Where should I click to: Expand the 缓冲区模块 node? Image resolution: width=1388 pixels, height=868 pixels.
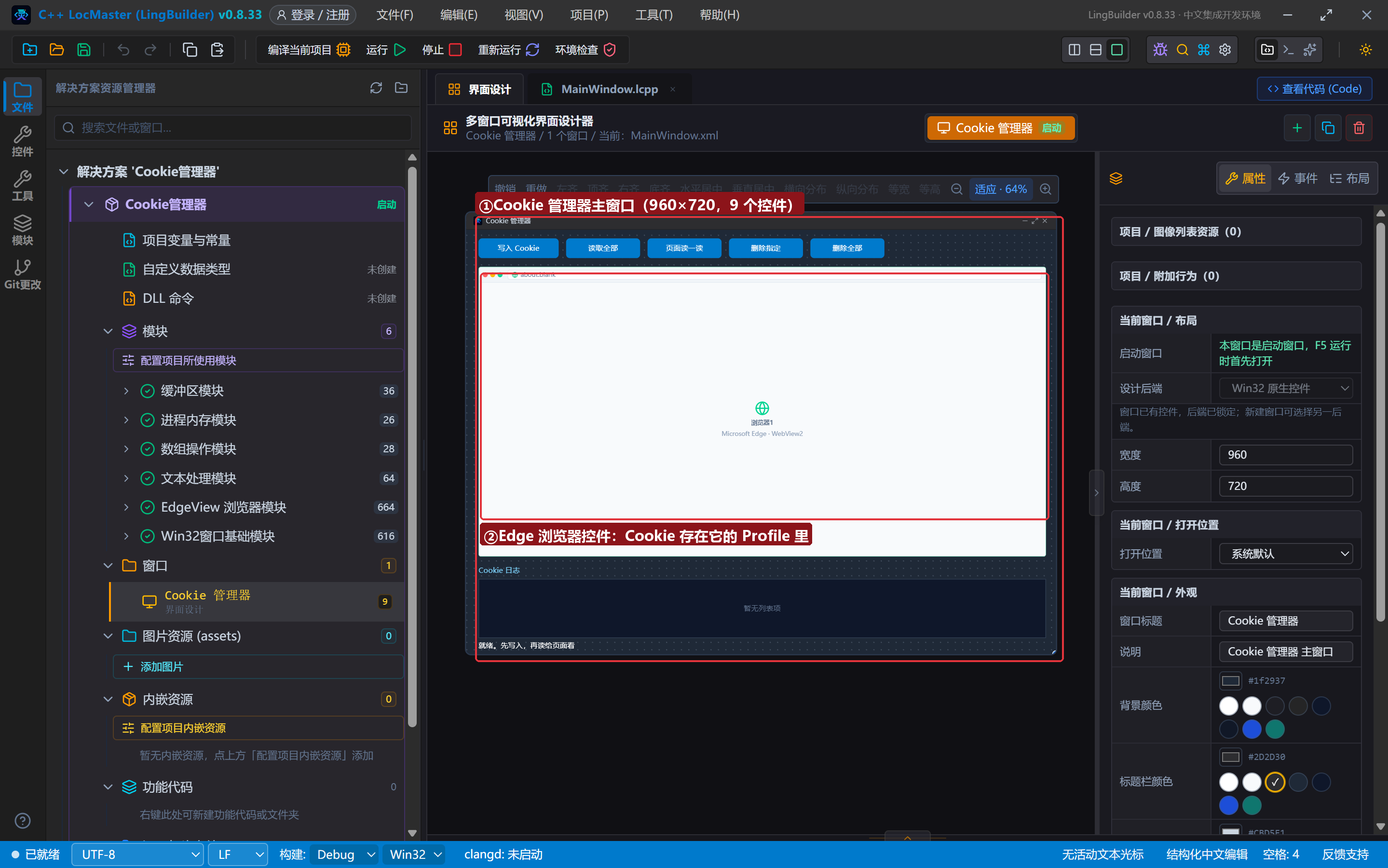click(126, 391)
